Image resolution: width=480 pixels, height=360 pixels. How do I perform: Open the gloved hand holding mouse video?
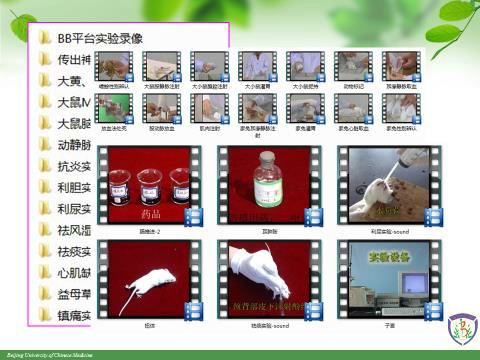coord(269,280)
